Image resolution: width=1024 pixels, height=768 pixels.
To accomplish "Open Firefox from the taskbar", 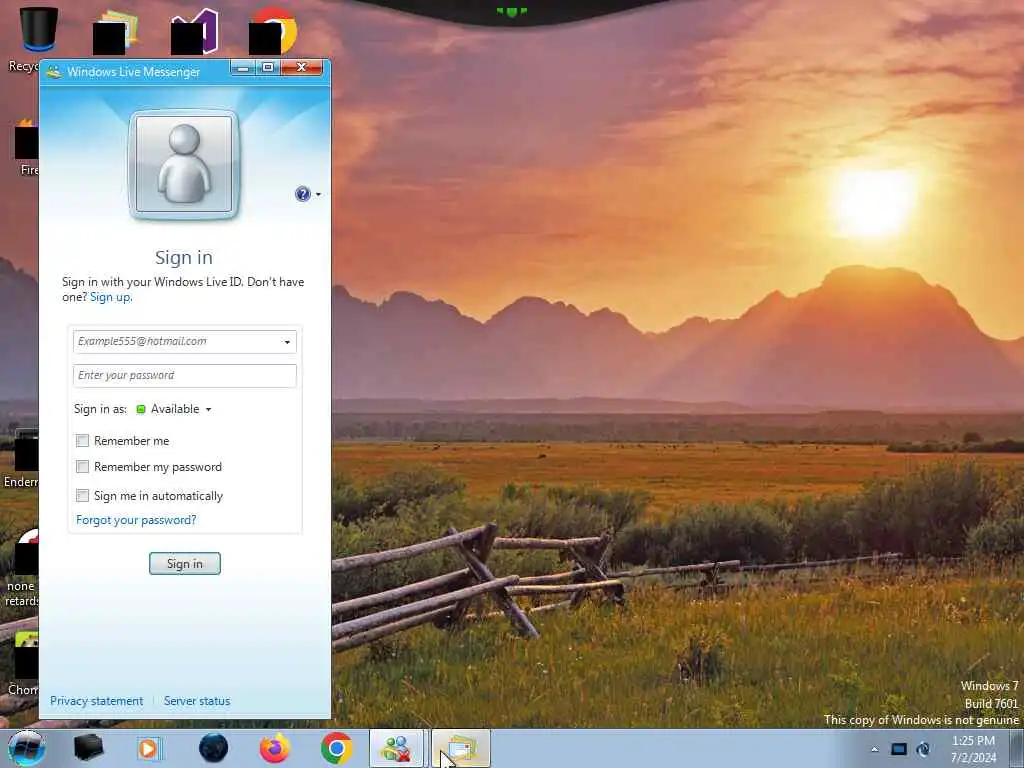I will [x=275, y=748].
